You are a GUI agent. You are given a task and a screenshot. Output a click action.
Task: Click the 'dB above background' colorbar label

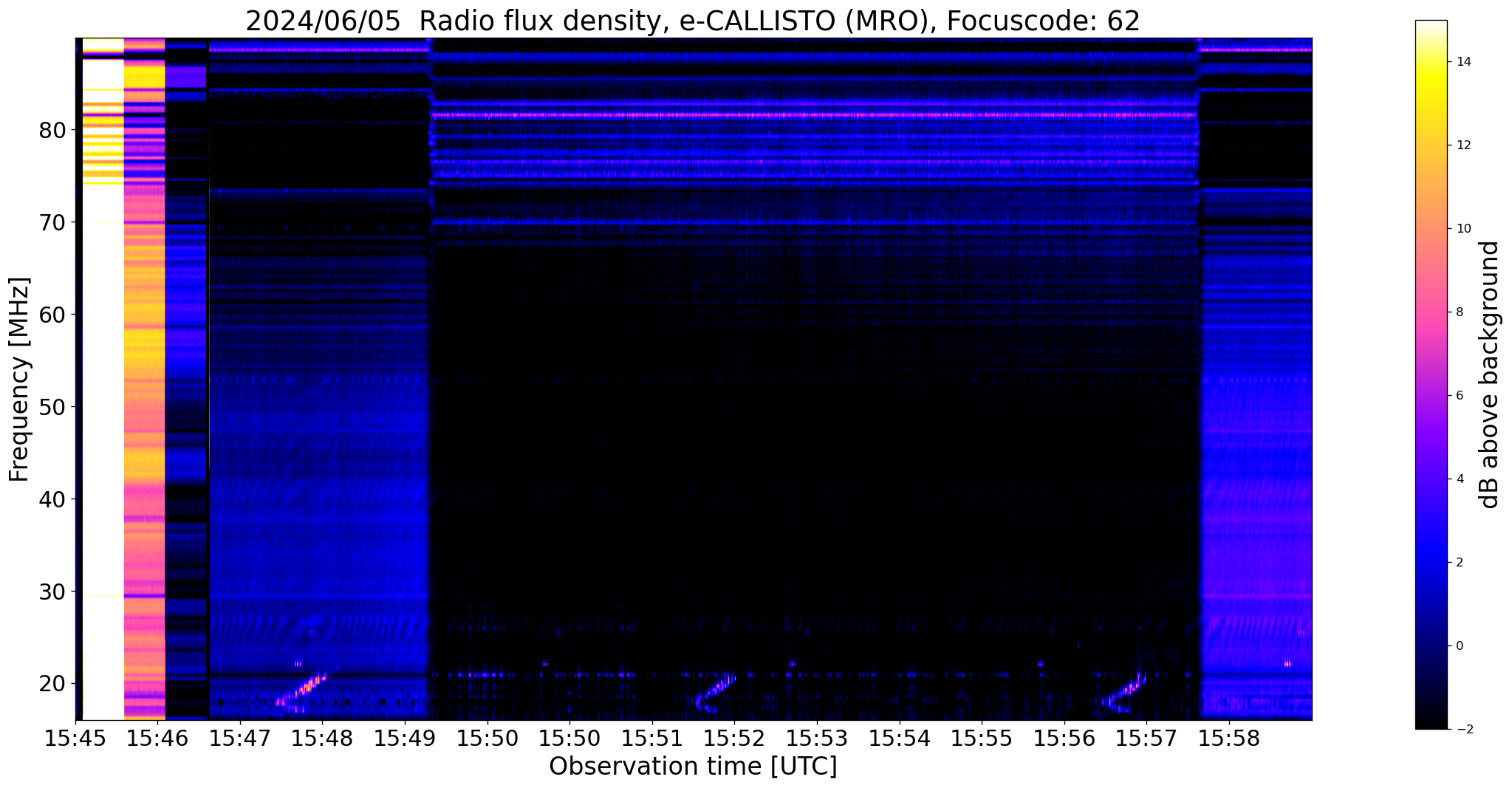pos(1490,374)
